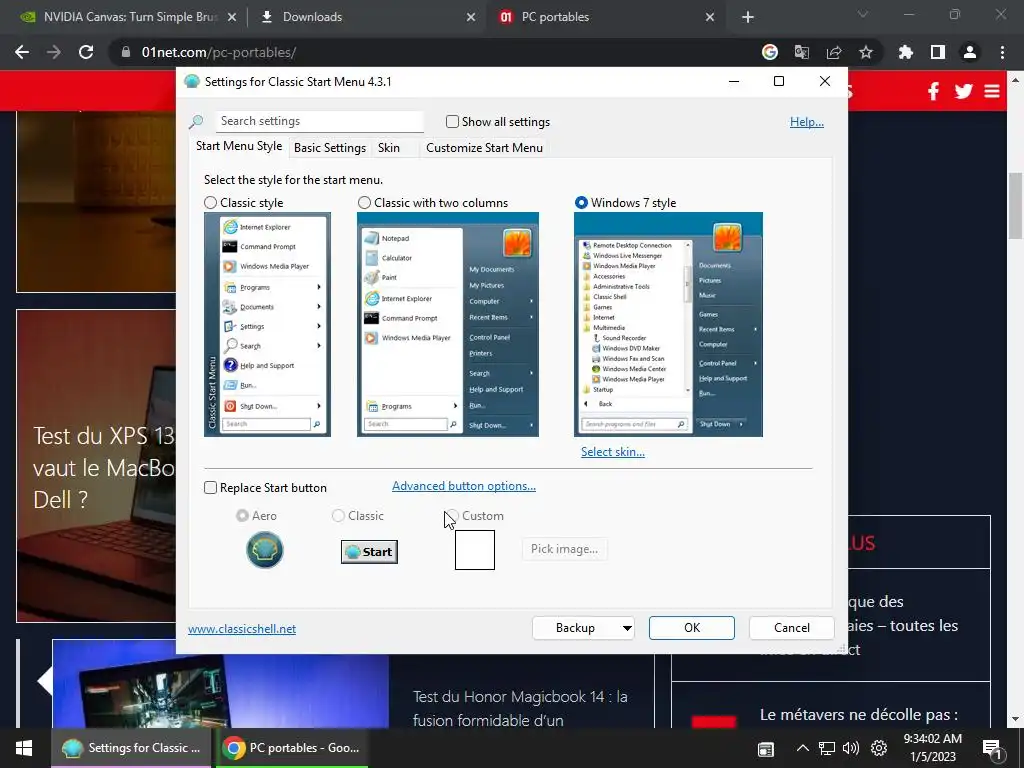Open the Basic Settings tab
Image resolution: width=1024 pixels, height=768 pixels.
pos(330,148)
